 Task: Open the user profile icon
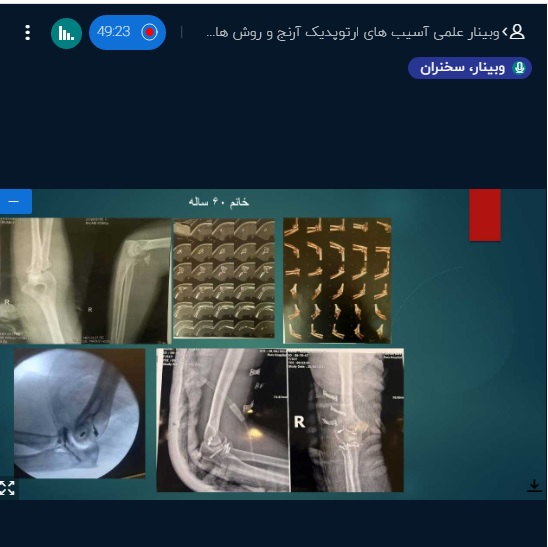point(517,32)
